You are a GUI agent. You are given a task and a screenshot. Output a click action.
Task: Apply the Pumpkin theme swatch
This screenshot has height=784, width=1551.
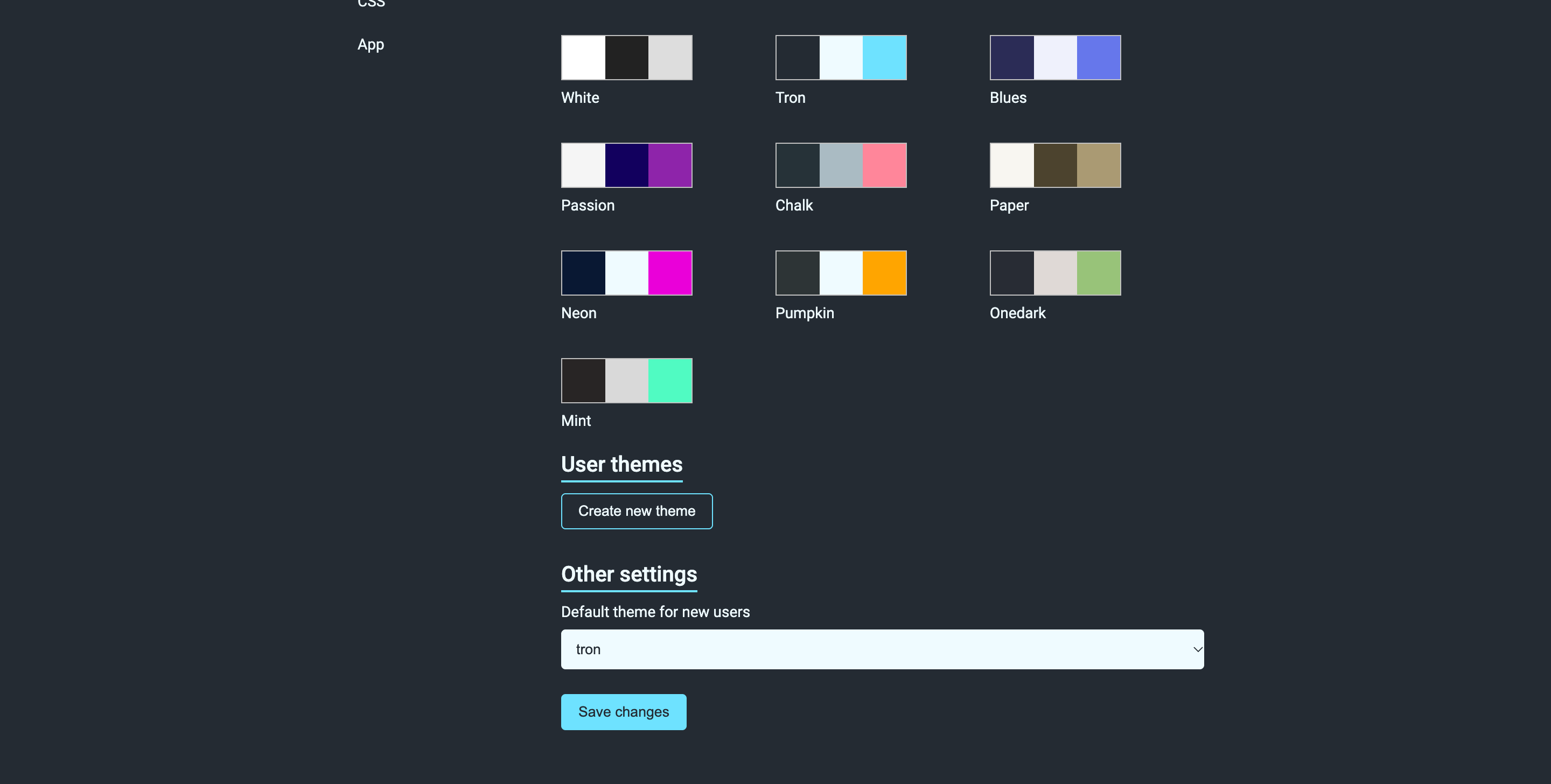pos(841,273)
